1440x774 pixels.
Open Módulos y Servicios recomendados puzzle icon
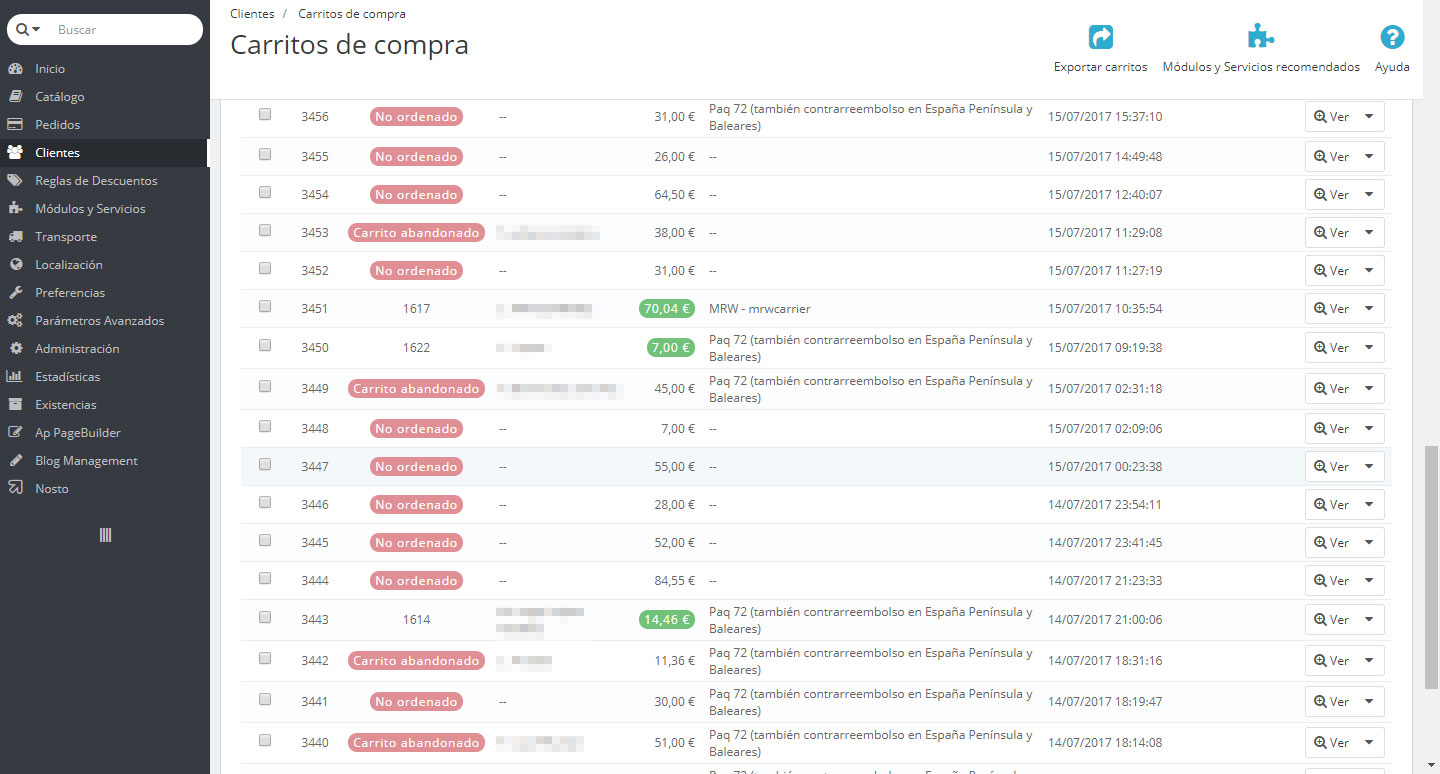click(x=1261, y=37)
